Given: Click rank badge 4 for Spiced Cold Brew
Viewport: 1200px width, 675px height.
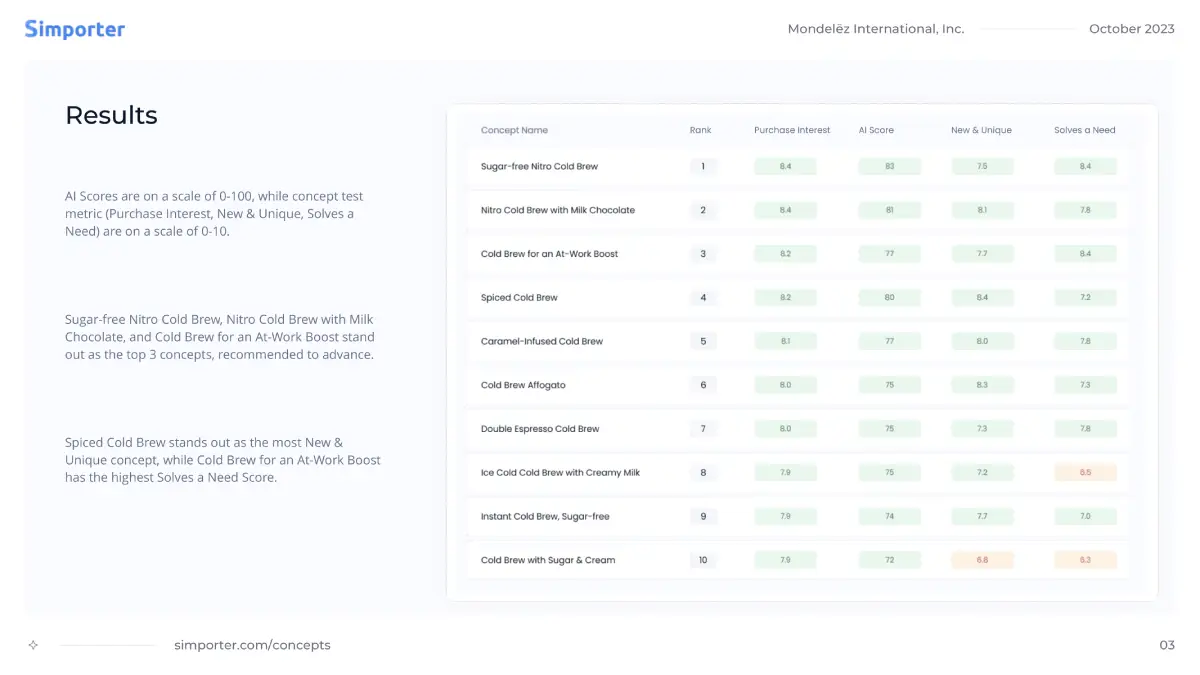Looking at the screenshot, I should 703,298.
